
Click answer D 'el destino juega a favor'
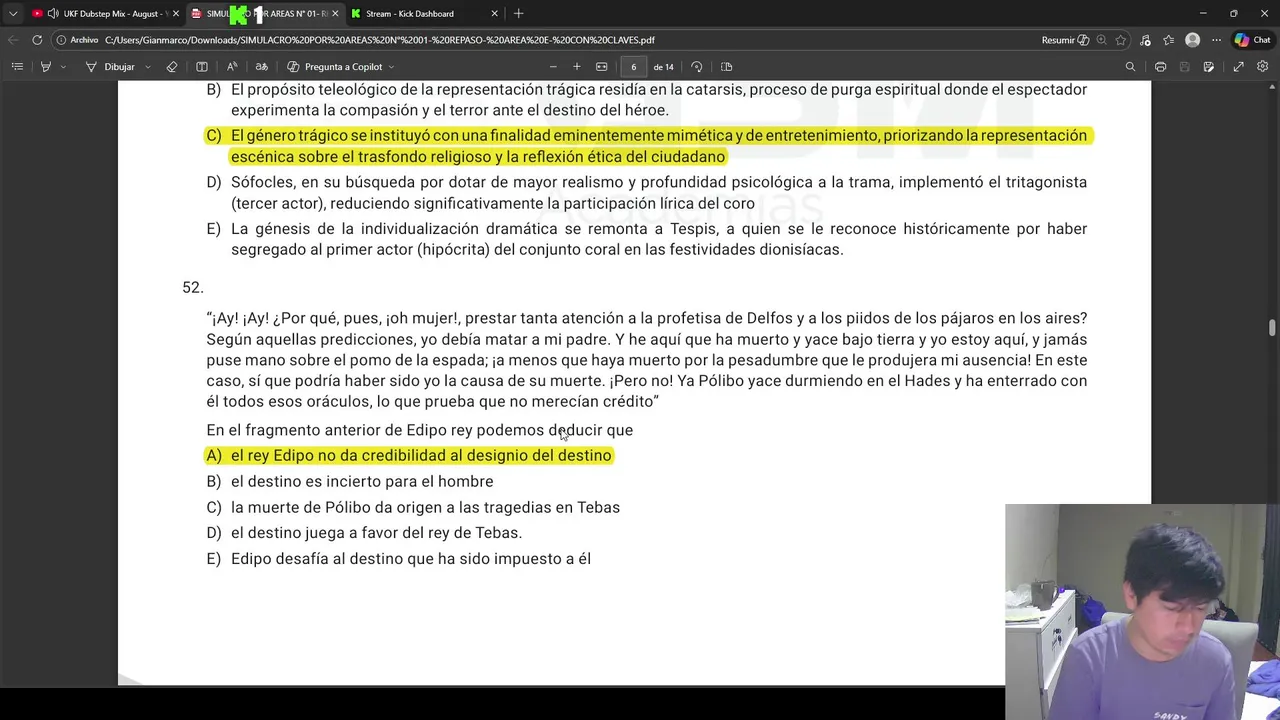364,534
